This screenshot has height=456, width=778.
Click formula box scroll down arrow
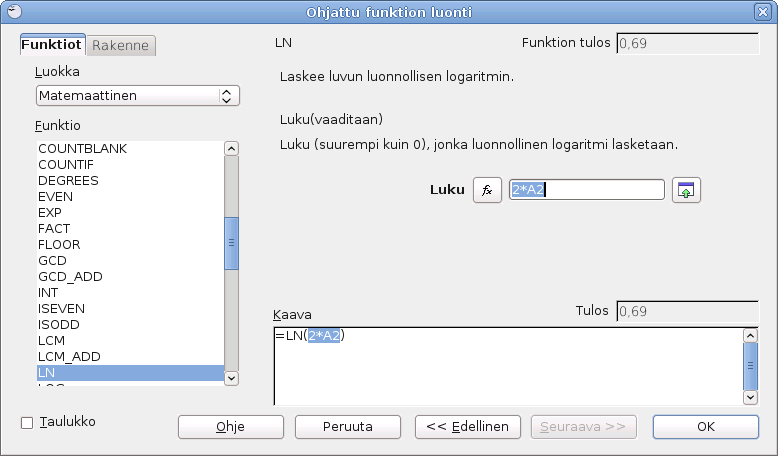pos(750,397)
